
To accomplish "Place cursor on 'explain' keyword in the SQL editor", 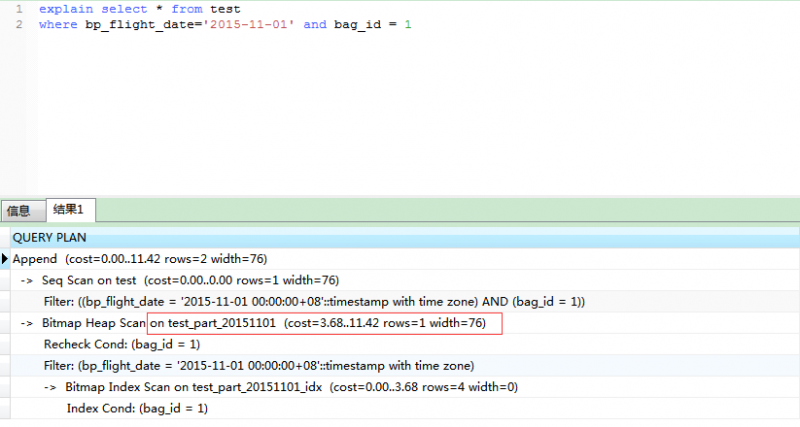I will tap(66, 9).
